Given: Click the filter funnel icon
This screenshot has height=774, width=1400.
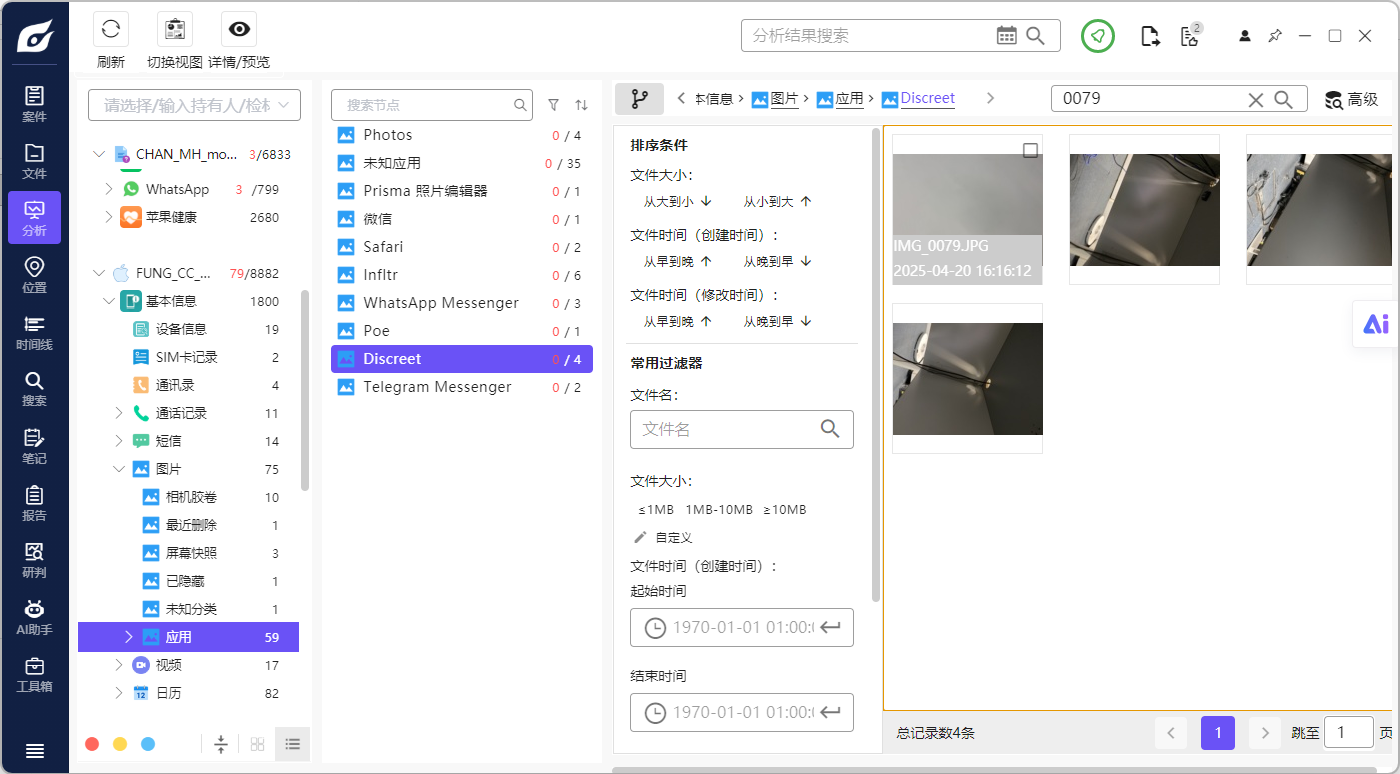Looking at the screenshot, I should pyautogui.click(x=553, y=104).
